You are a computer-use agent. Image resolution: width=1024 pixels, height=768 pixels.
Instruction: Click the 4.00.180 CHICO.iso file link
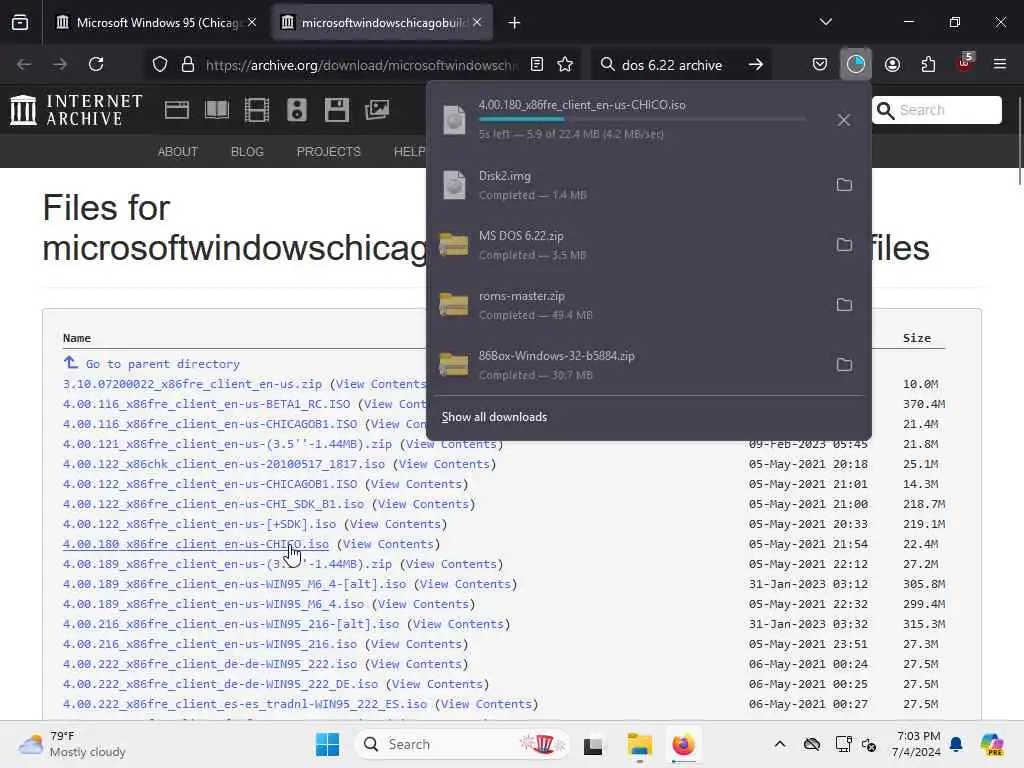195,544
